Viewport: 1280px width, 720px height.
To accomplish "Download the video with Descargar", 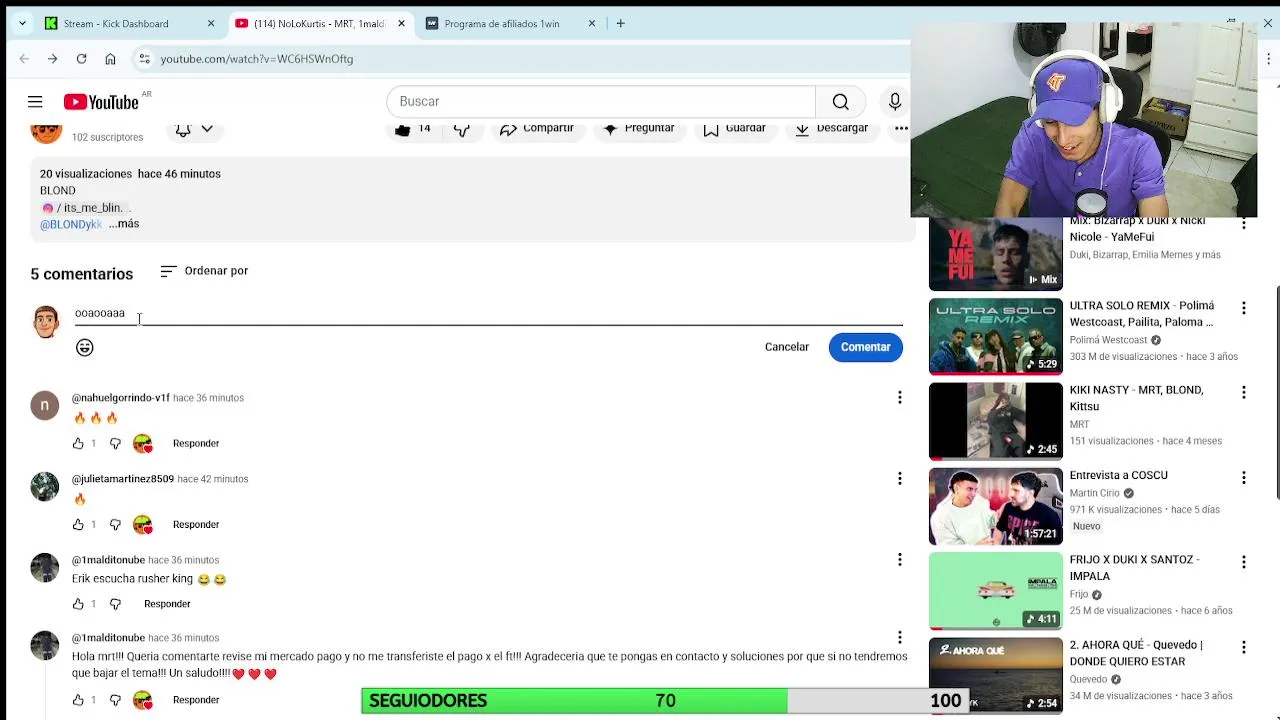I will pyautogui.click(x=832, y=129).
